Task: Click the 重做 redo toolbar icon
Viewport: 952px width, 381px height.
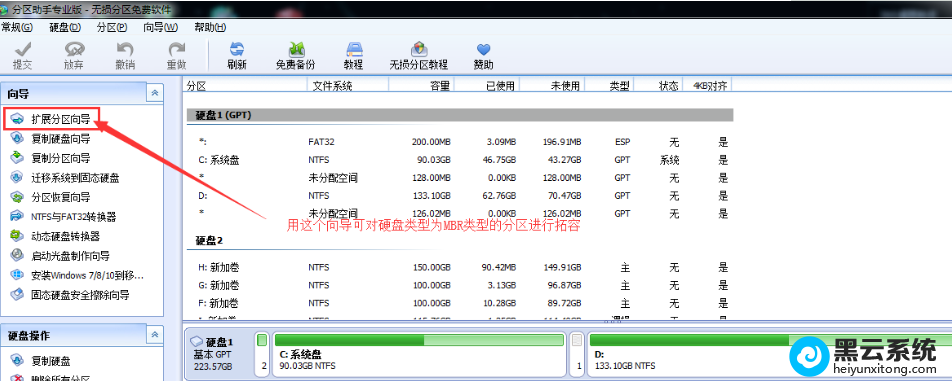Action: (x=176, y=56)
